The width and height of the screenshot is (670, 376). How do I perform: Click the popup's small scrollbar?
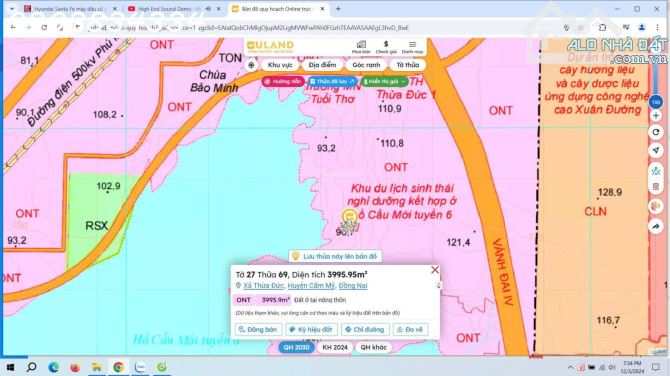coord(438,285)
